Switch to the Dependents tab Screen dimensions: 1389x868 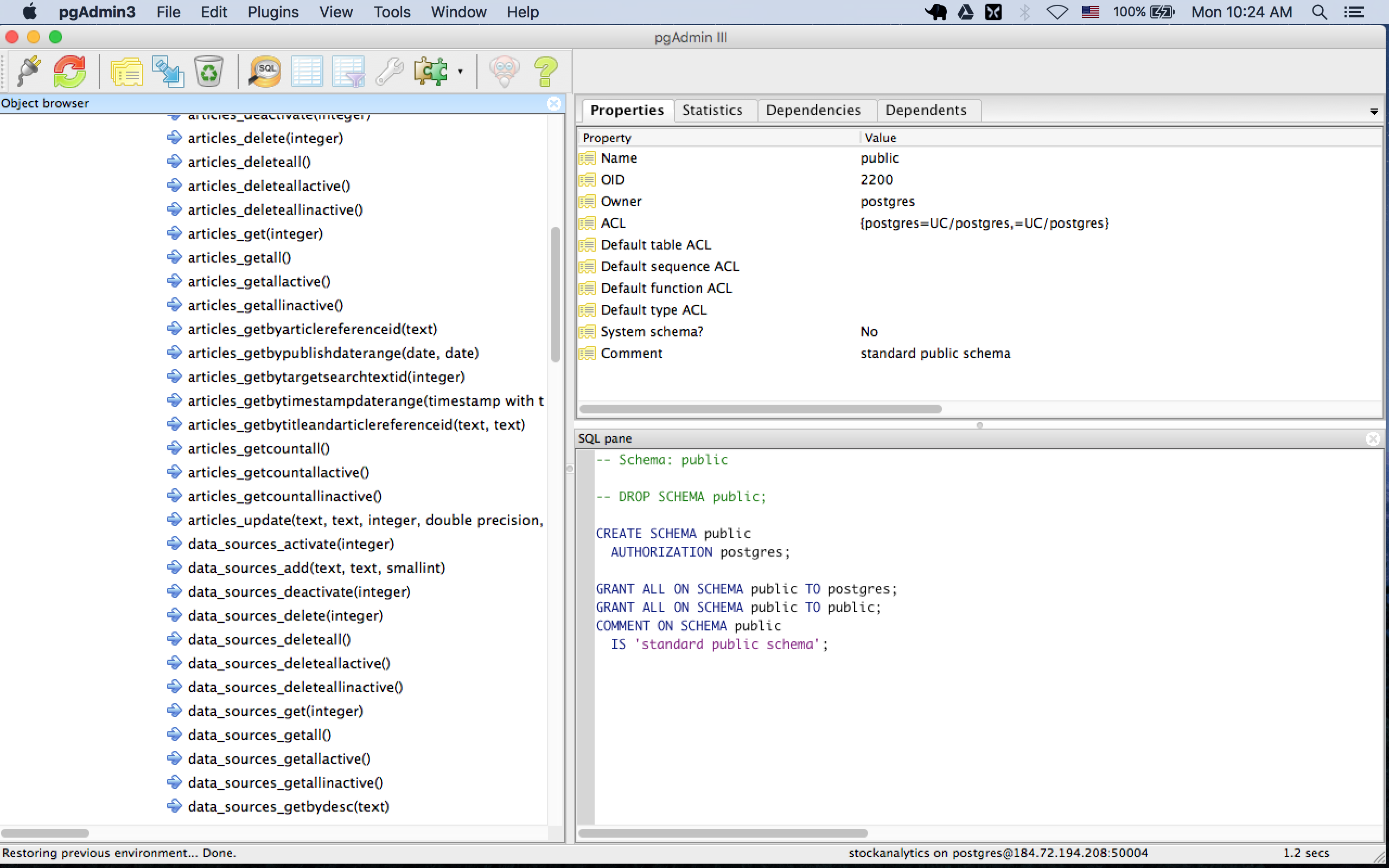(x=926, y=110)
